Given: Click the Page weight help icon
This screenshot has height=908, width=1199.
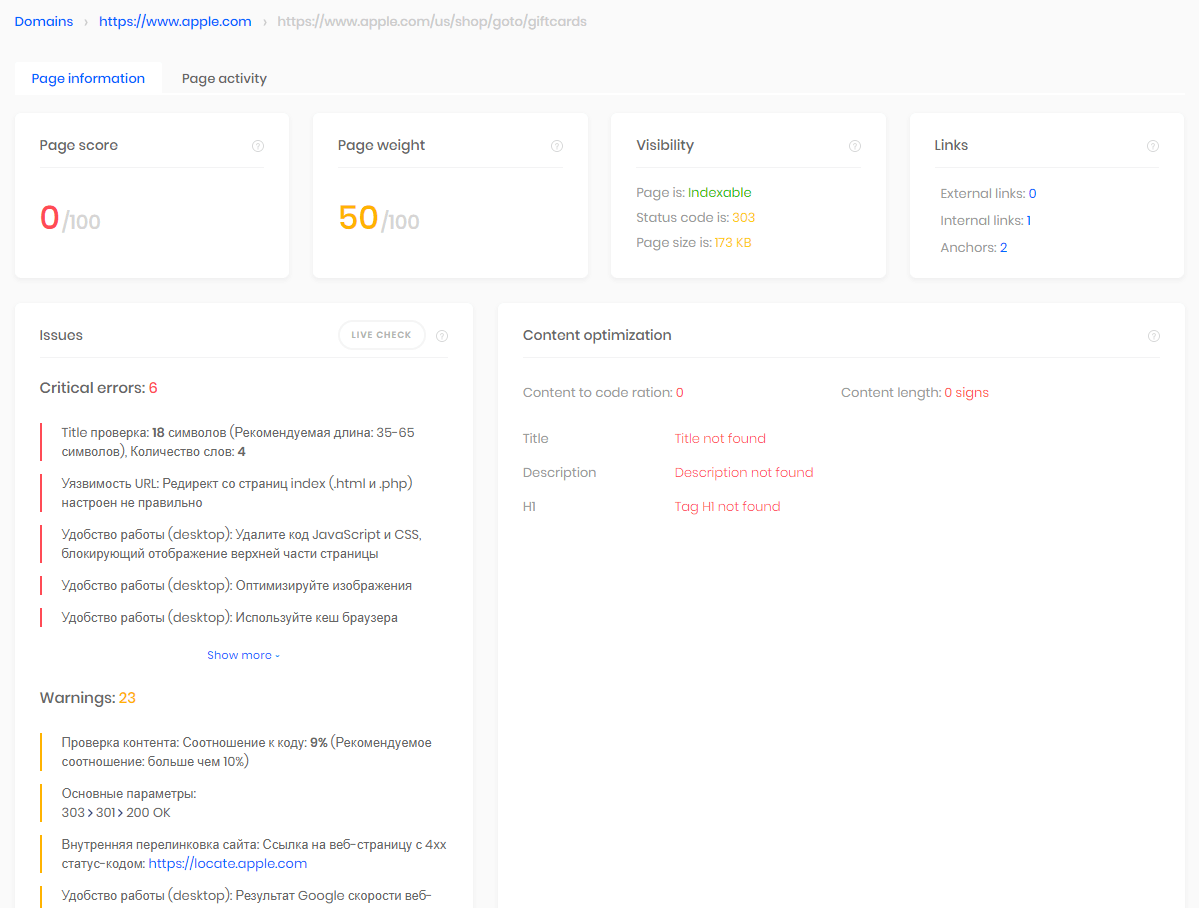Looking at the screenshot, I should point(557,146).
